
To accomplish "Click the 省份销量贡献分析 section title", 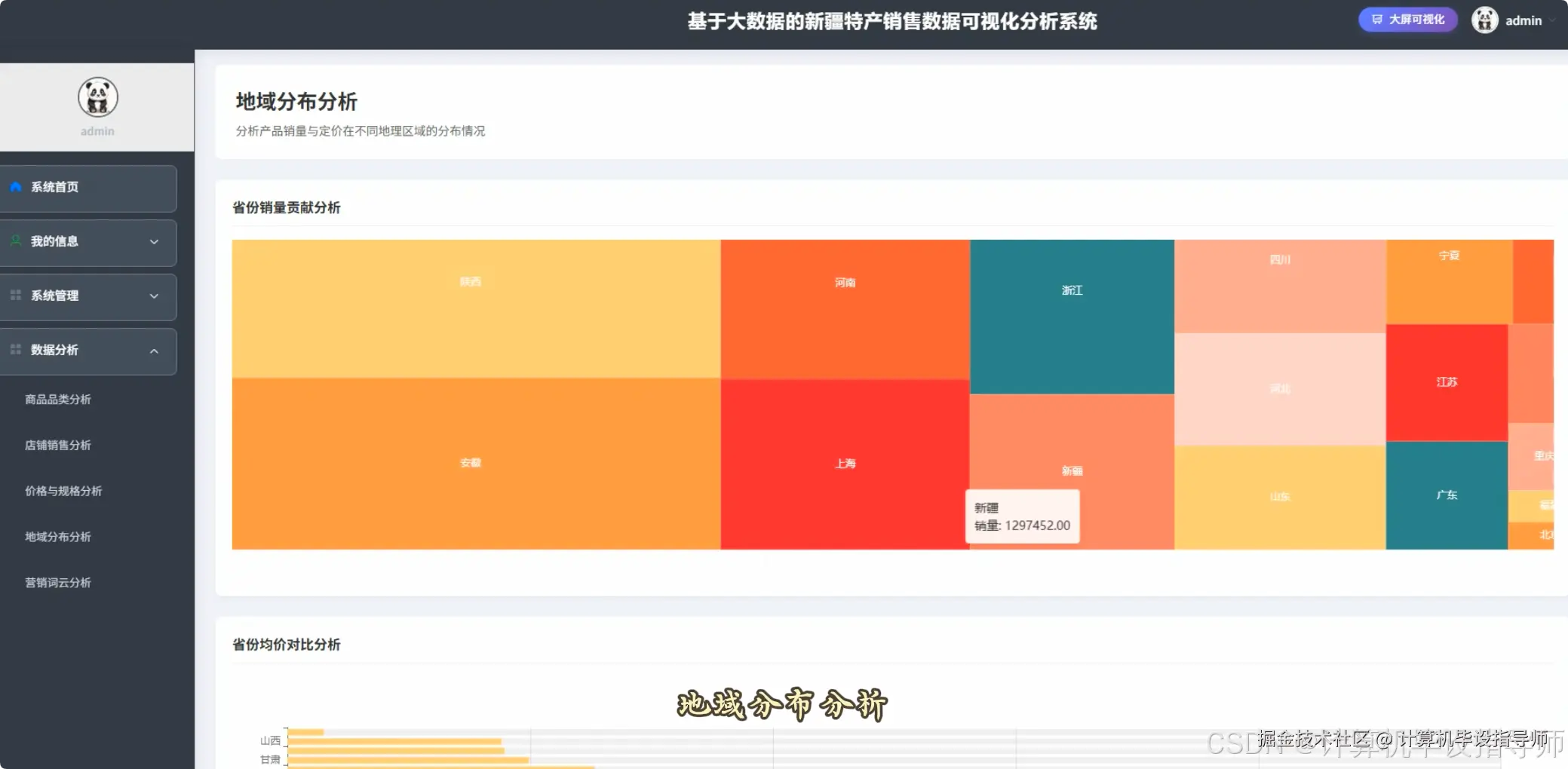I will [287, 207].
